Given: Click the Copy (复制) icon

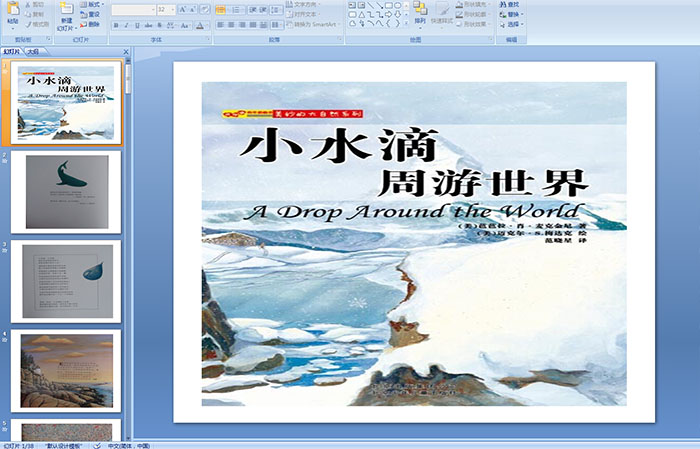Looking at the screenshot, I should pos(28,14).
